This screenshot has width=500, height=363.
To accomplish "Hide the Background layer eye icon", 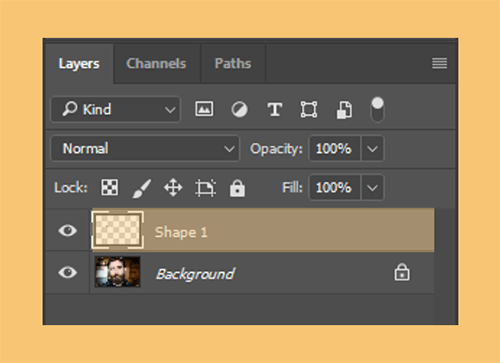I will point(68,272).
